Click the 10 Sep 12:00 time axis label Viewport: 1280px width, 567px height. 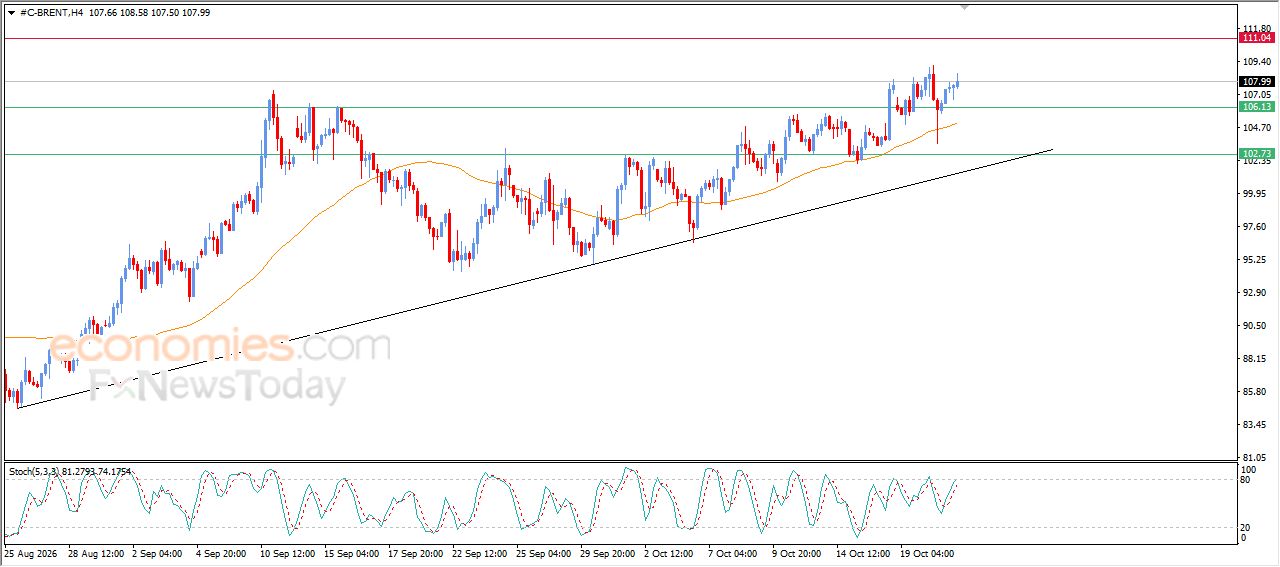click(286, 552)
